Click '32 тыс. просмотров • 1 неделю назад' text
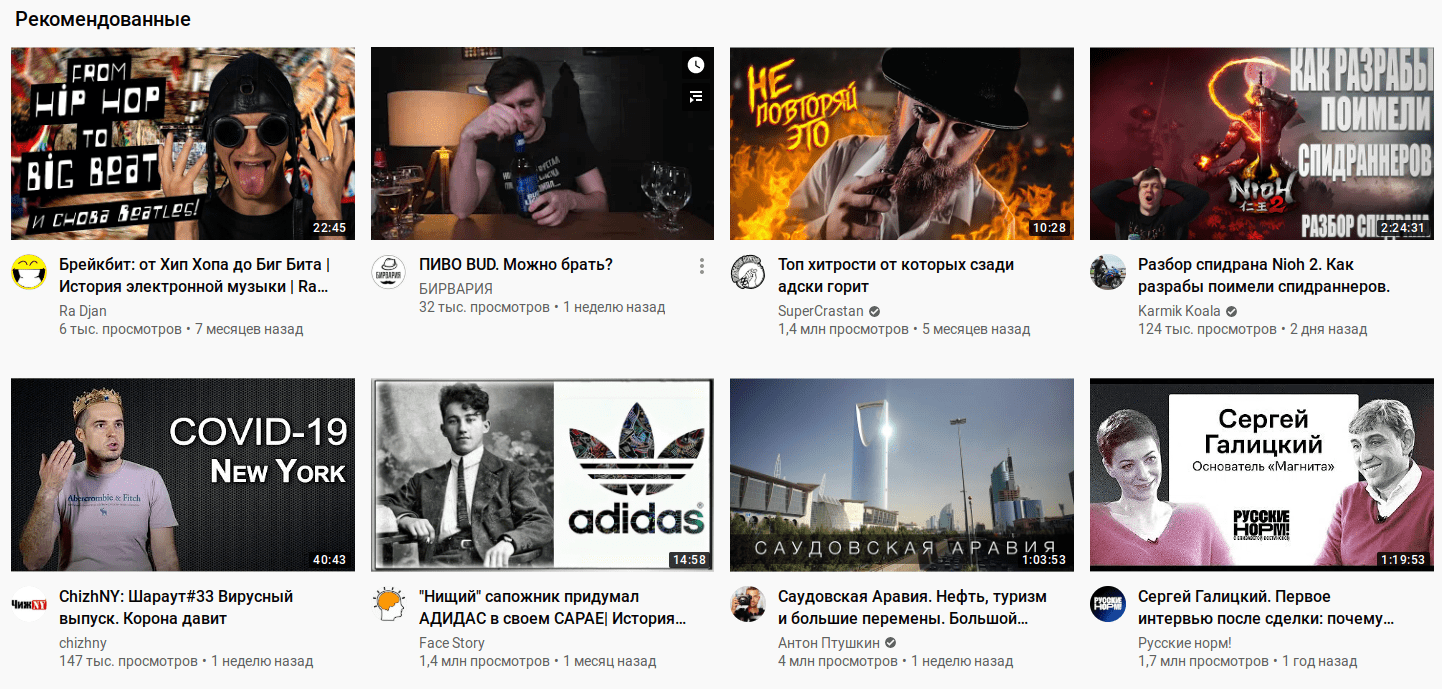The width and height of the screenshot is (1442, 689). pos(542,307)
